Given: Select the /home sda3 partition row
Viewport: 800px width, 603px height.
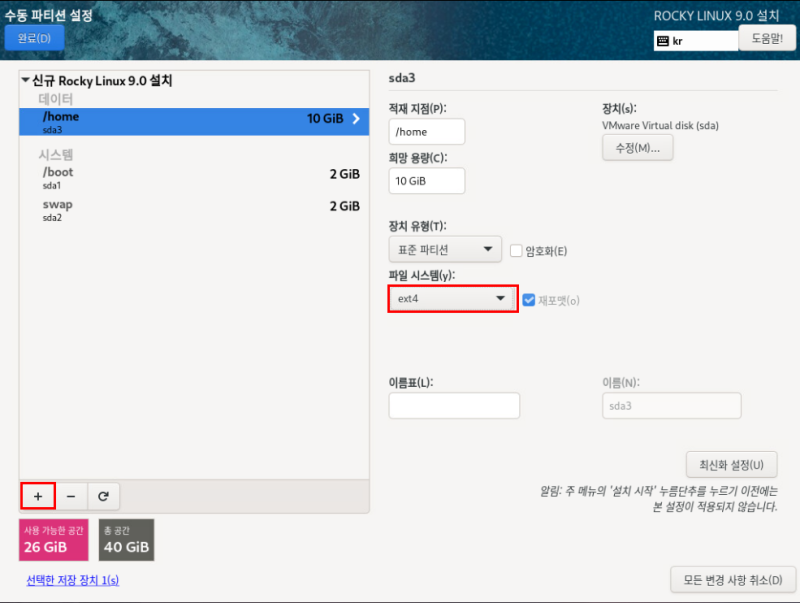Looking at the screenshot, I should pyautogui.click(x=194, y=121).
